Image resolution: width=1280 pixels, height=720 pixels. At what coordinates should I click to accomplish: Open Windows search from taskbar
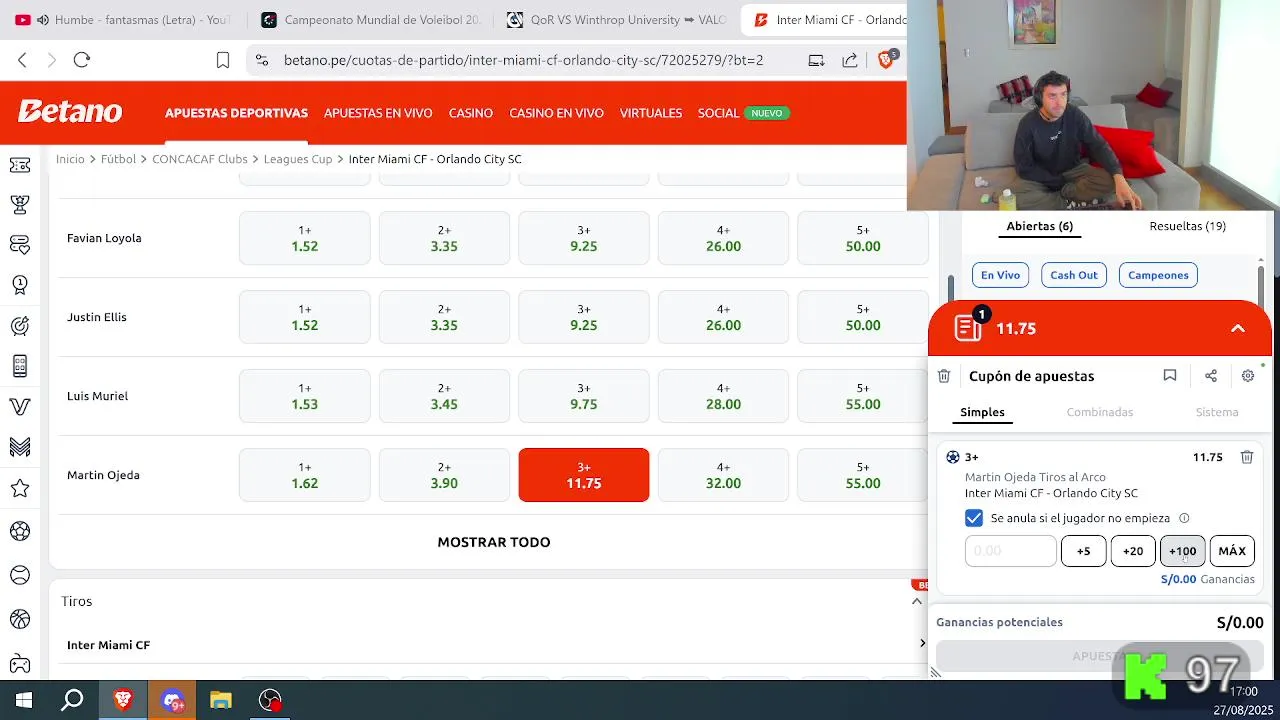72,700
